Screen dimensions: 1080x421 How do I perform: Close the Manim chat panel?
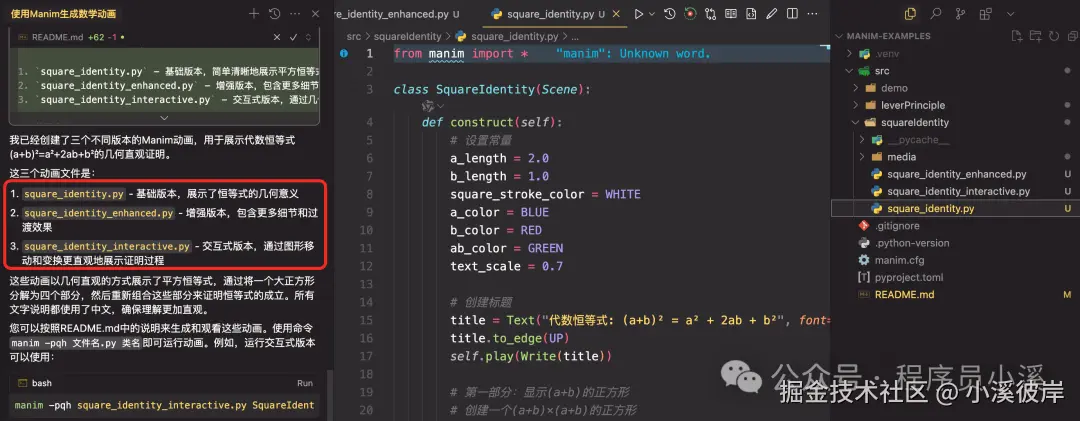point(315,13)
